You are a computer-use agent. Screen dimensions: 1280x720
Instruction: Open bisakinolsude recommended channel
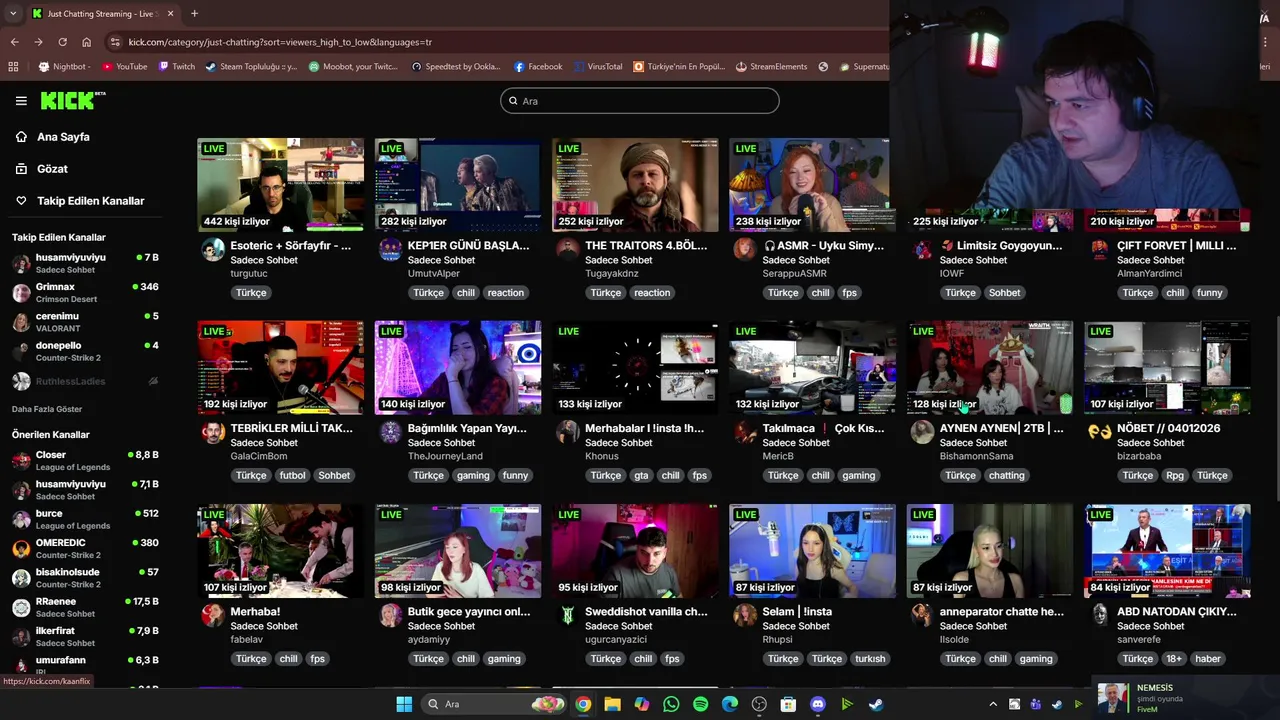click(84, 578)
